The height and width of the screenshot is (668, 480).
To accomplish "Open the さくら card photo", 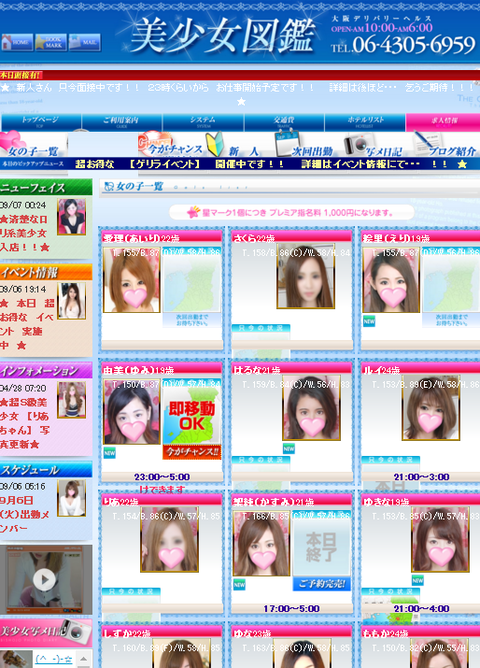I will point(305,276).
